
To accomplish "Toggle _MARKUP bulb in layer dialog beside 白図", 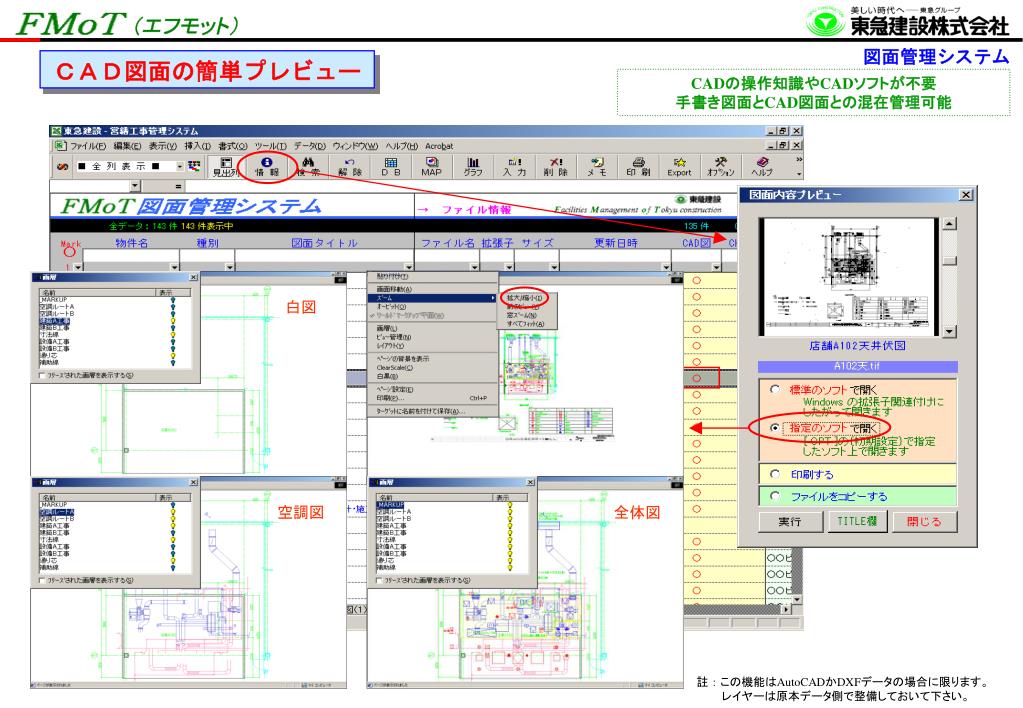I will click(173, 300).
